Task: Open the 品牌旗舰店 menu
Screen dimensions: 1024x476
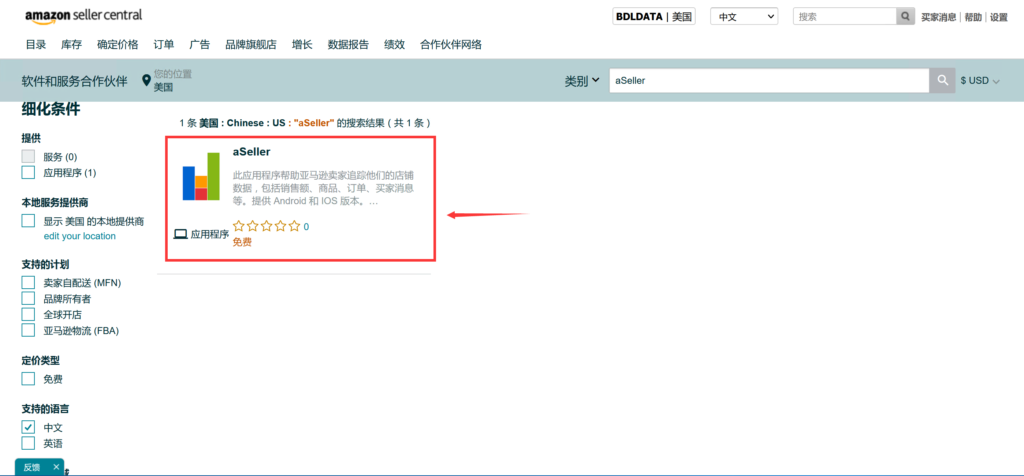Action: click(251, 44)
